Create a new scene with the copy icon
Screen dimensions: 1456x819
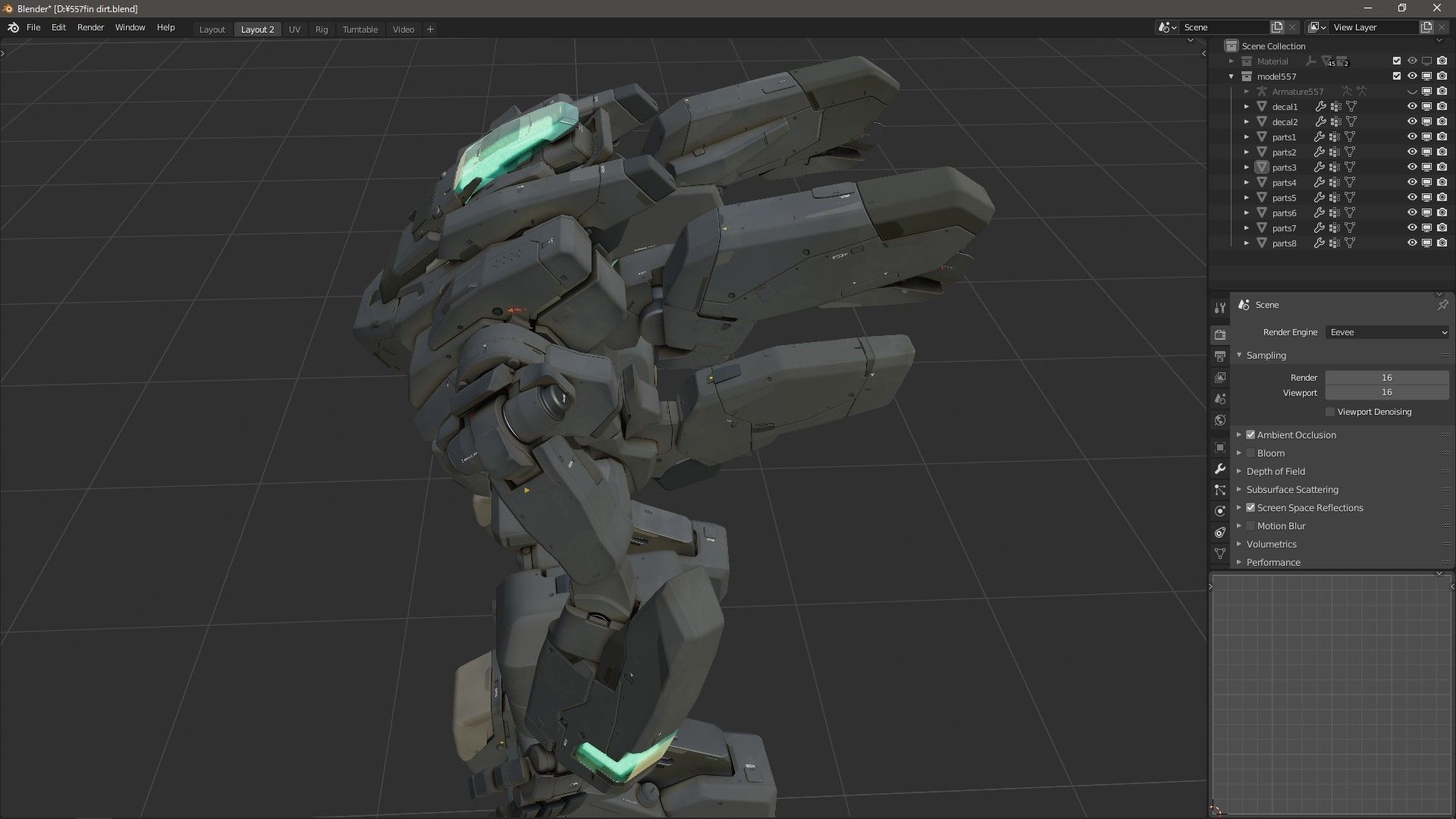click(1277, 27)
